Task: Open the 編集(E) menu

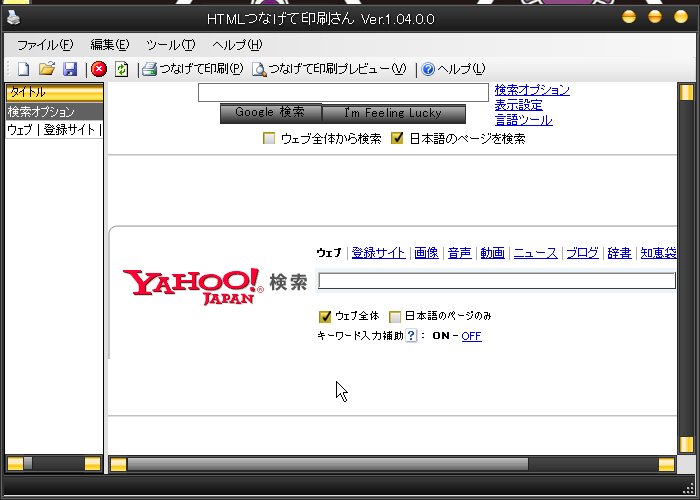Action: coord(110,45)
